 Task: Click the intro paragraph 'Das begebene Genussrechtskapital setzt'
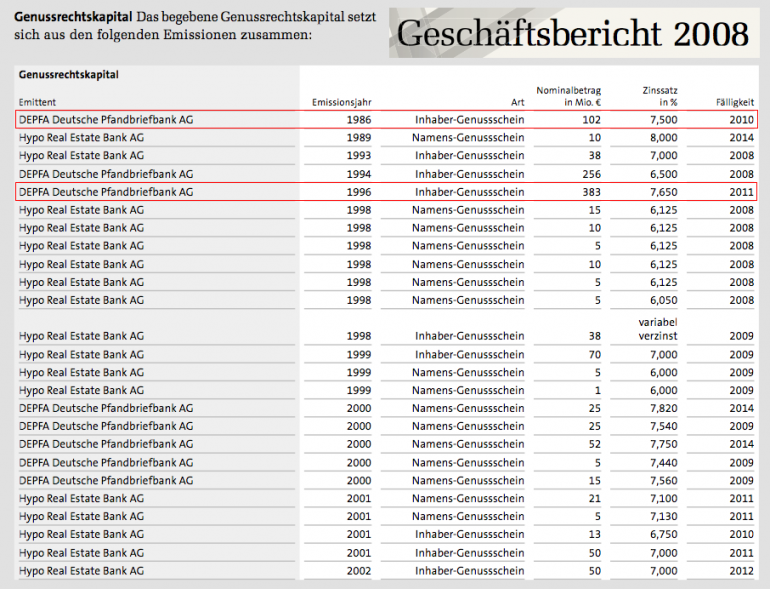click(256, 17)
